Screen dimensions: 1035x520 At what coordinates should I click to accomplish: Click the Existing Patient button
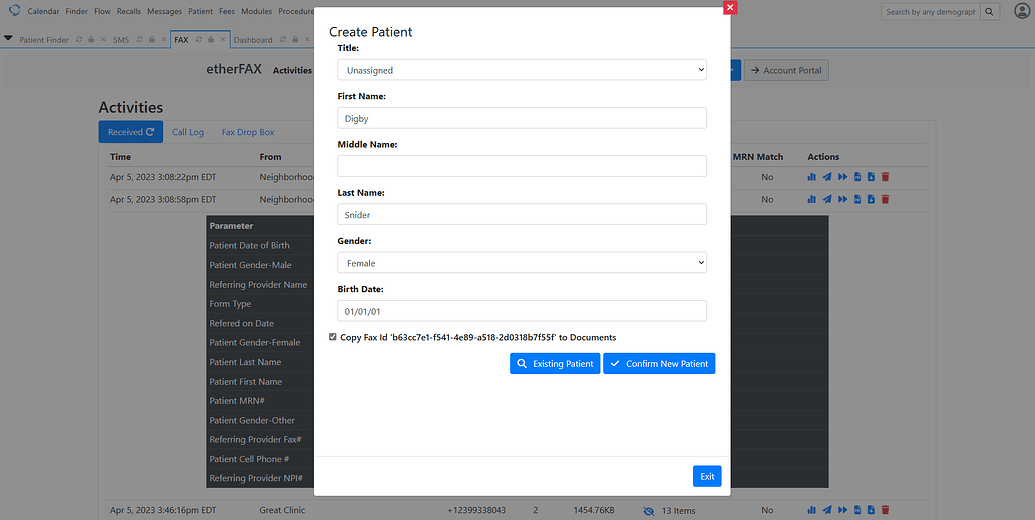(554, 363)
